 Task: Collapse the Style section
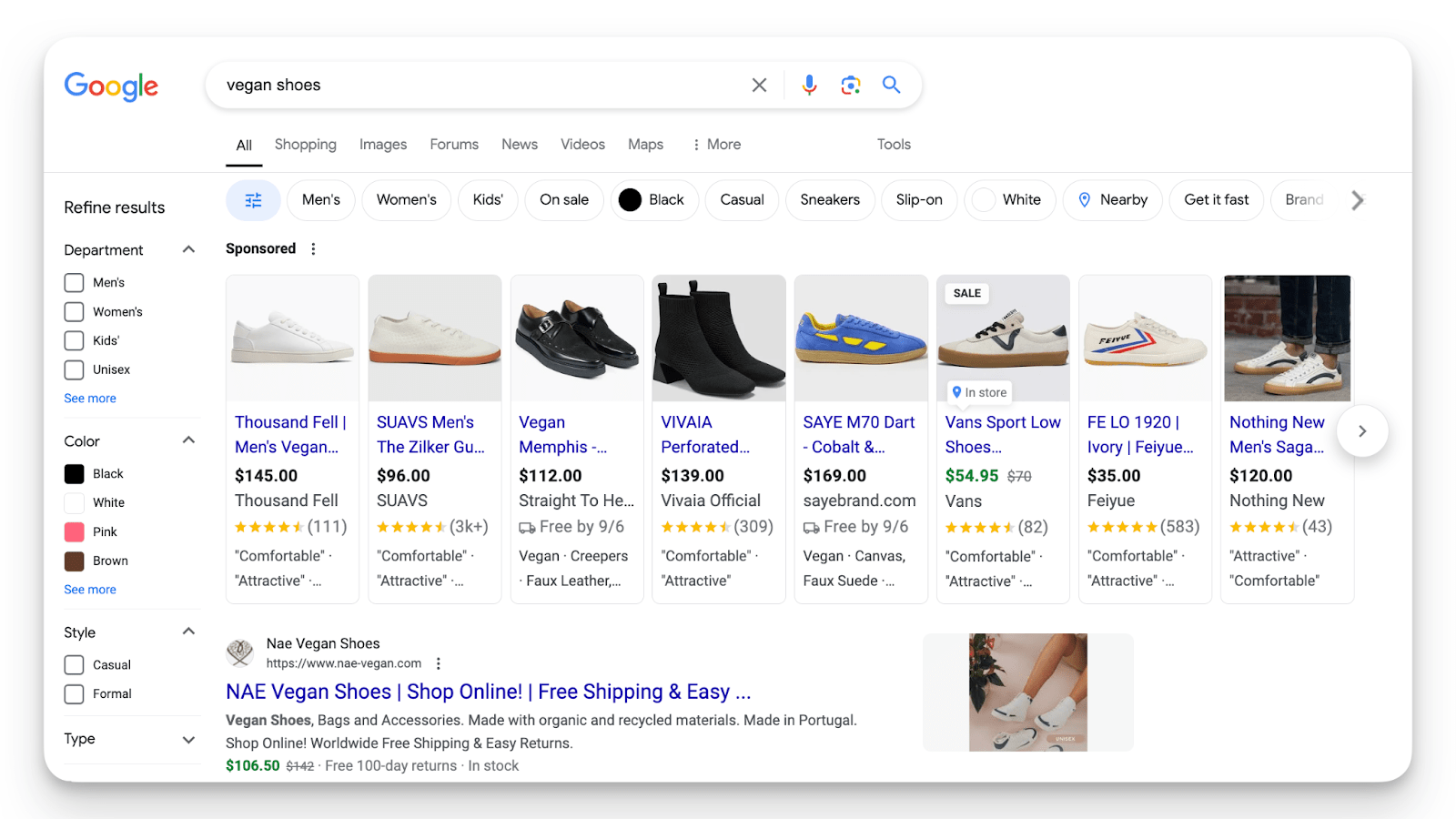point(188,632)
